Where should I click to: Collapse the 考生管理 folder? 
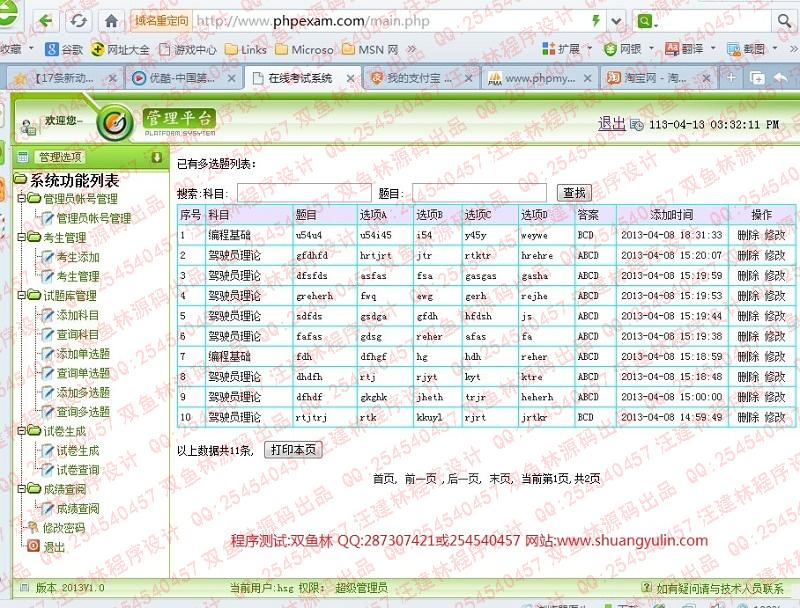pos(21,237)
